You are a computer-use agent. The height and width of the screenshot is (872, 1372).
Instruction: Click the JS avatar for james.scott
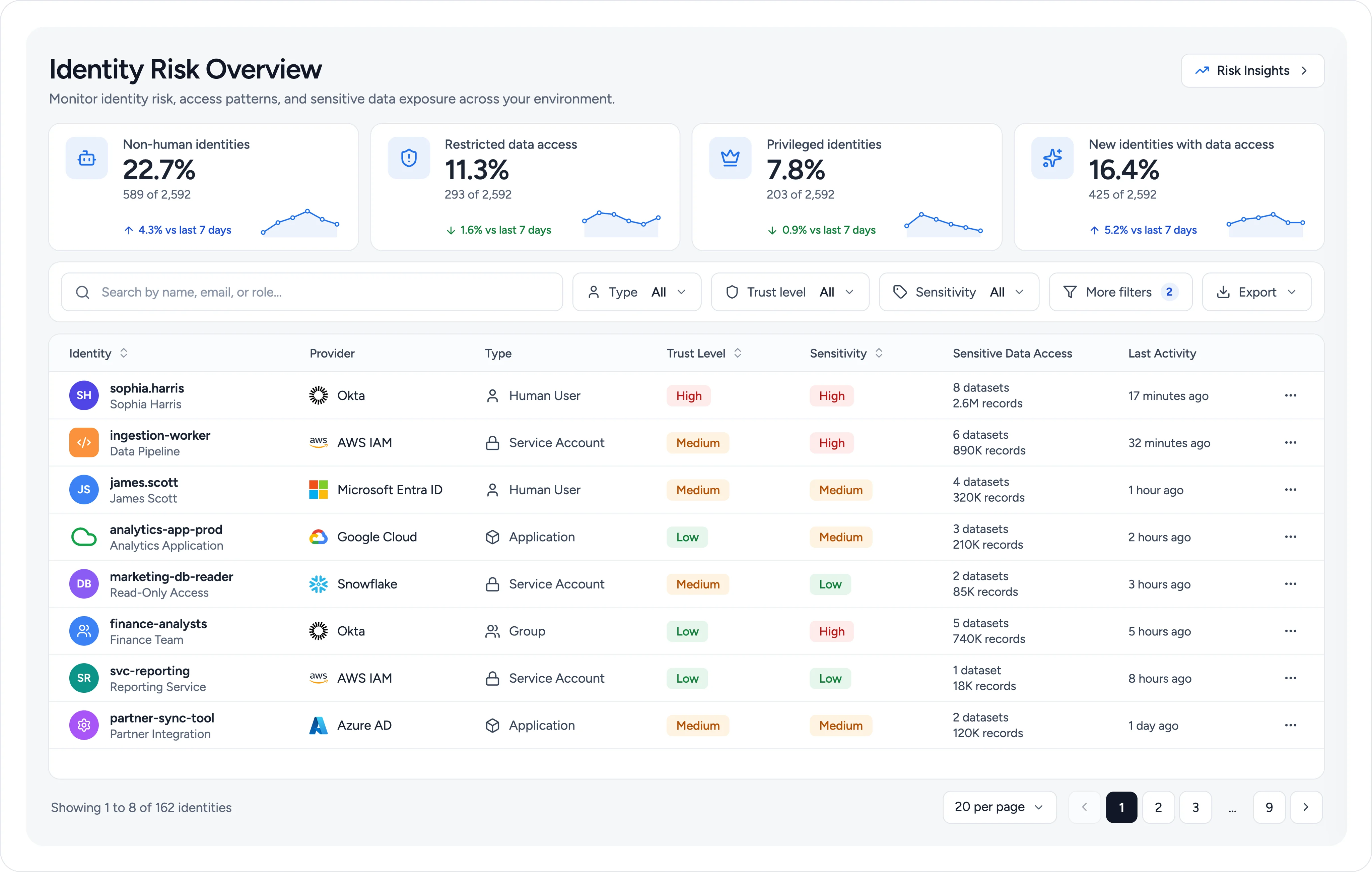84,490
